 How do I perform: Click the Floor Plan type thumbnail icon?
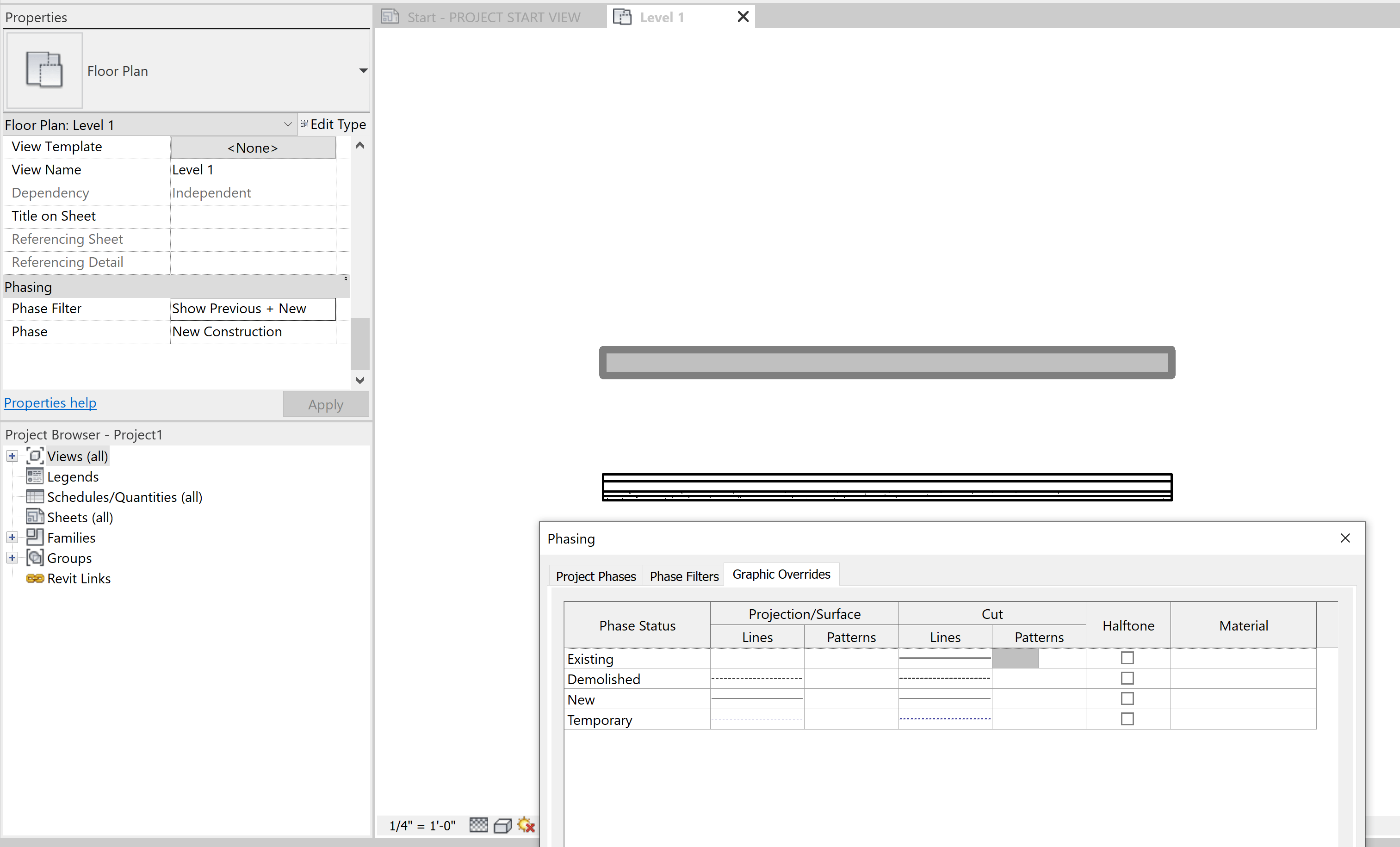44,70
